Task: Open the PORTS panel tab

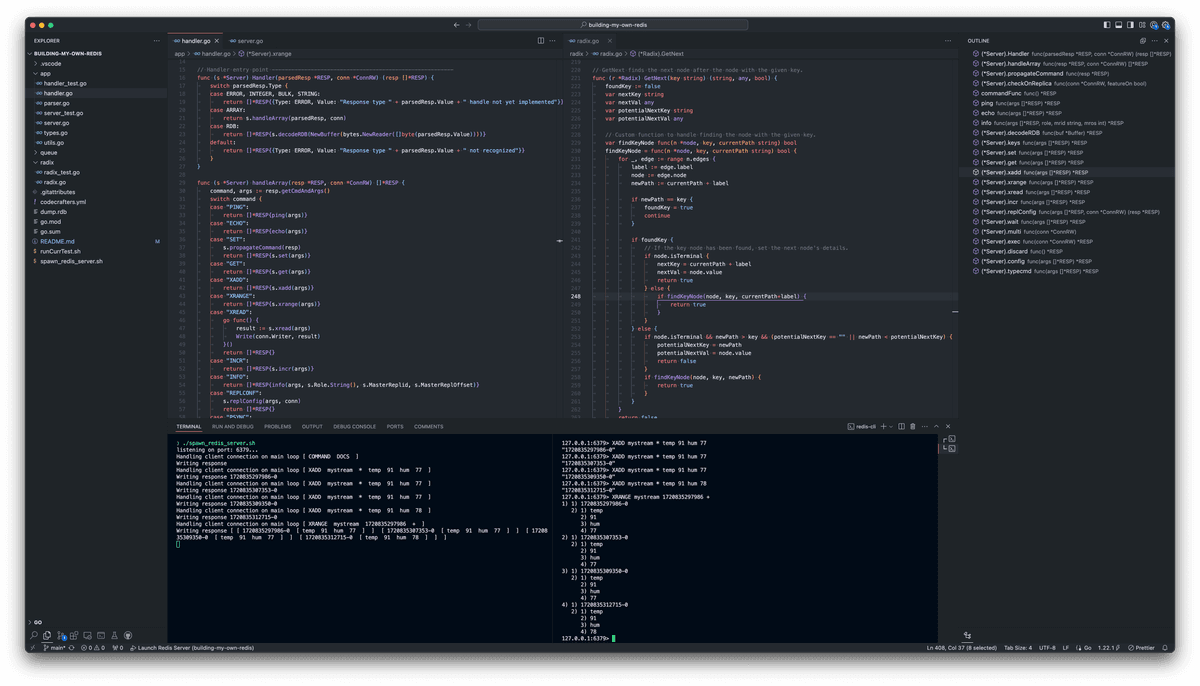Action: (x=395, y=427)
